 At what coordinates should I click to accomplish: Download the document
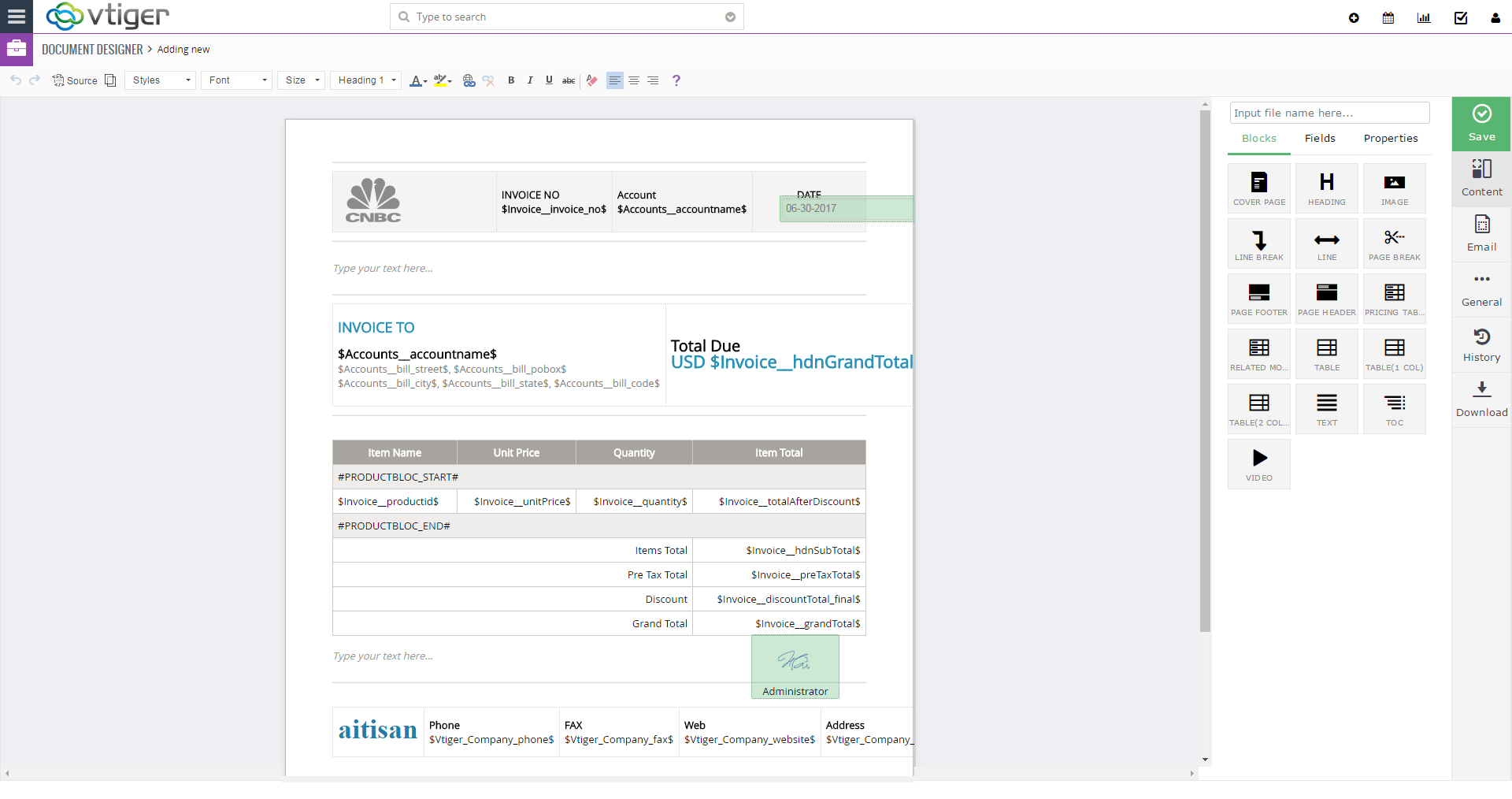tap(1480, 399)
